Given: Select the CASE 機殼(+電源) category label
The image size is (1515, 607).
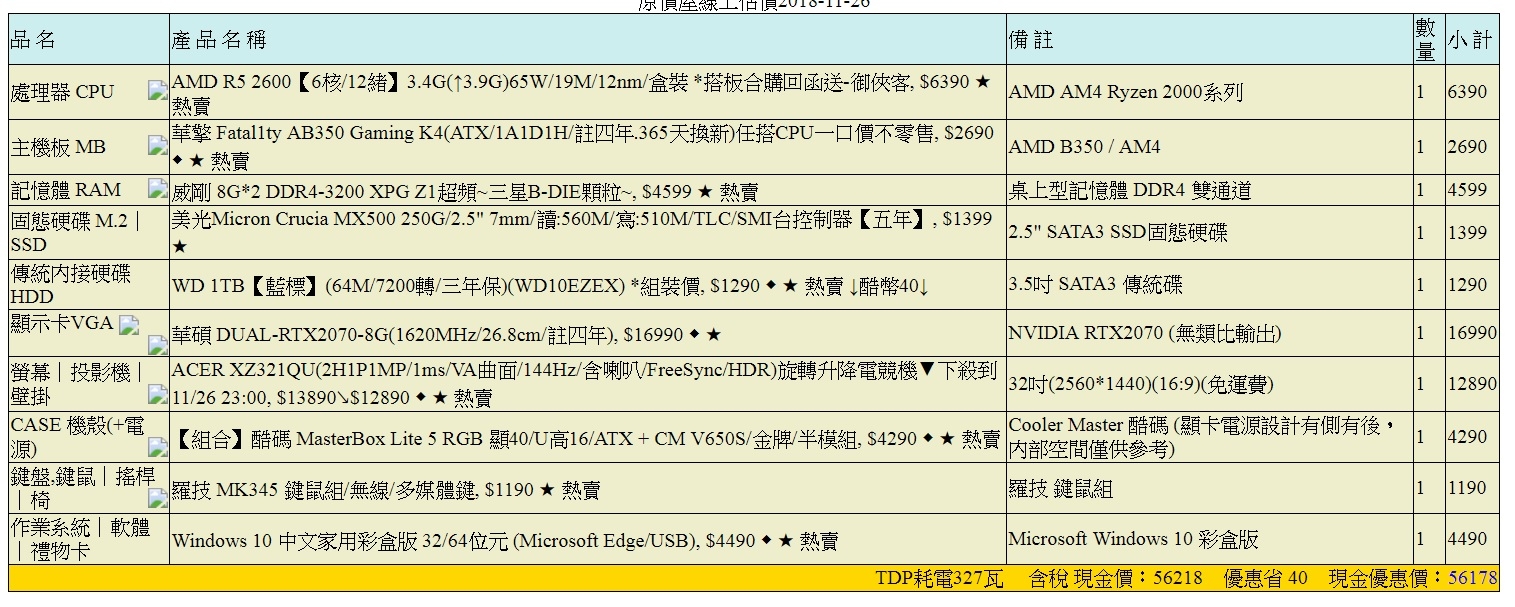Looking at the screenshot, I should pos(78,436).
